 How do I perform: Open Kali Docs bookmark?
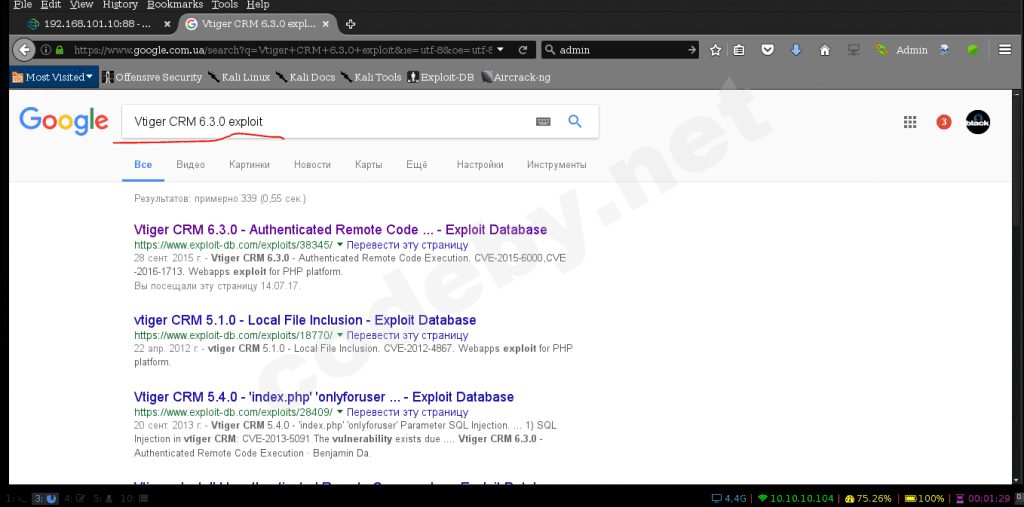306,77
